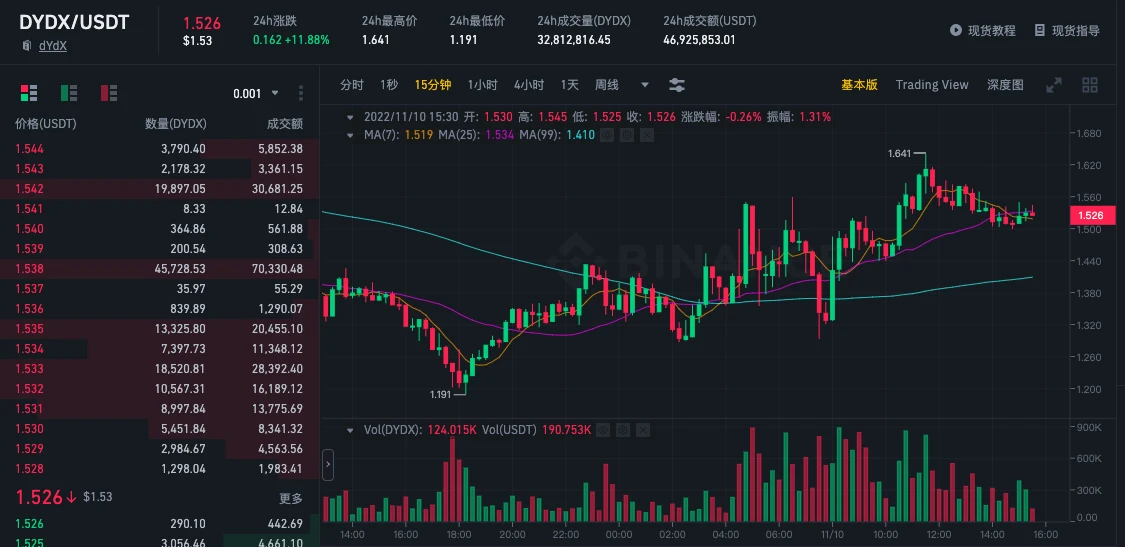Collapse the Vol indicator legend

click(x=350, y=430)
